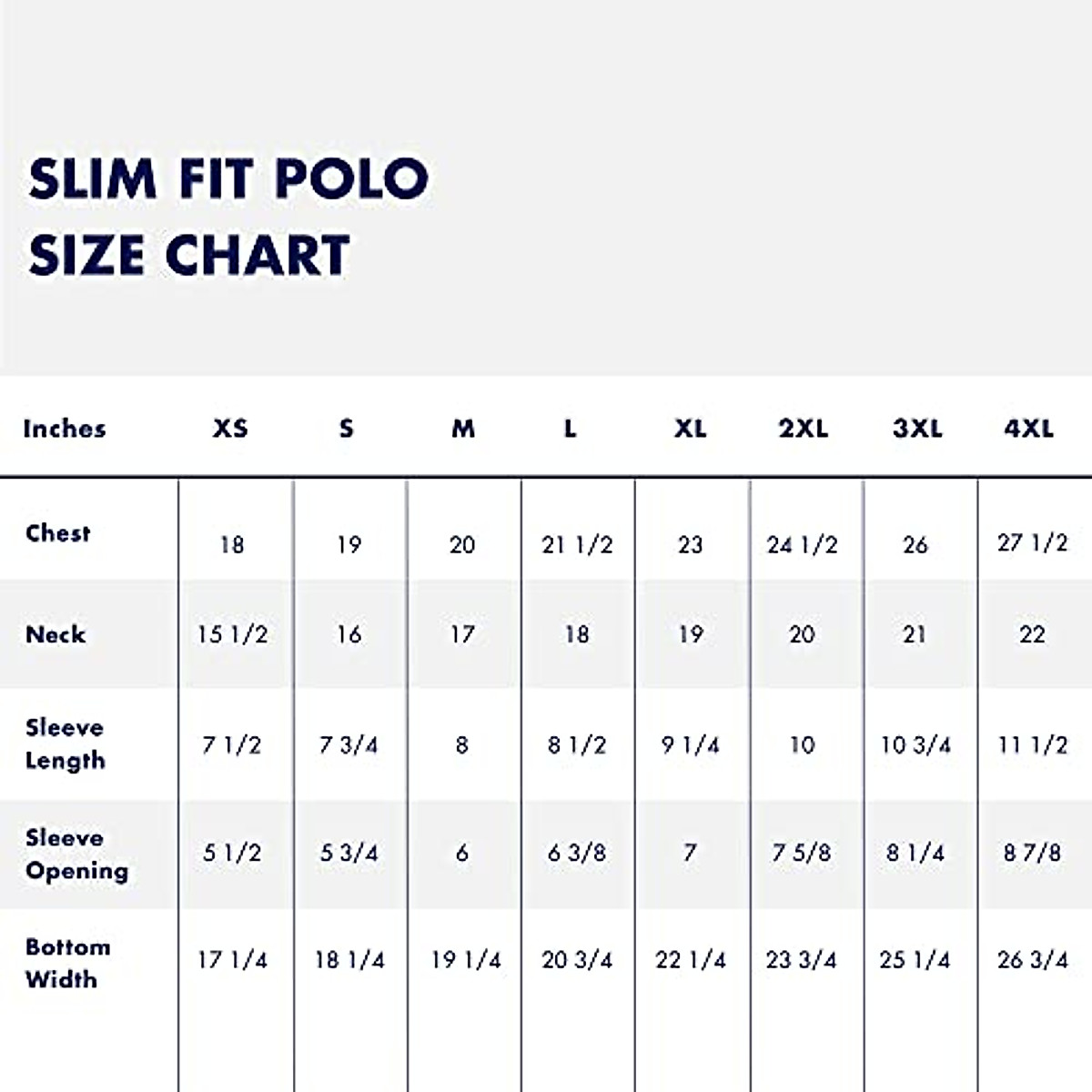Click the Bottom Width value for S

(x=349, y=960)
